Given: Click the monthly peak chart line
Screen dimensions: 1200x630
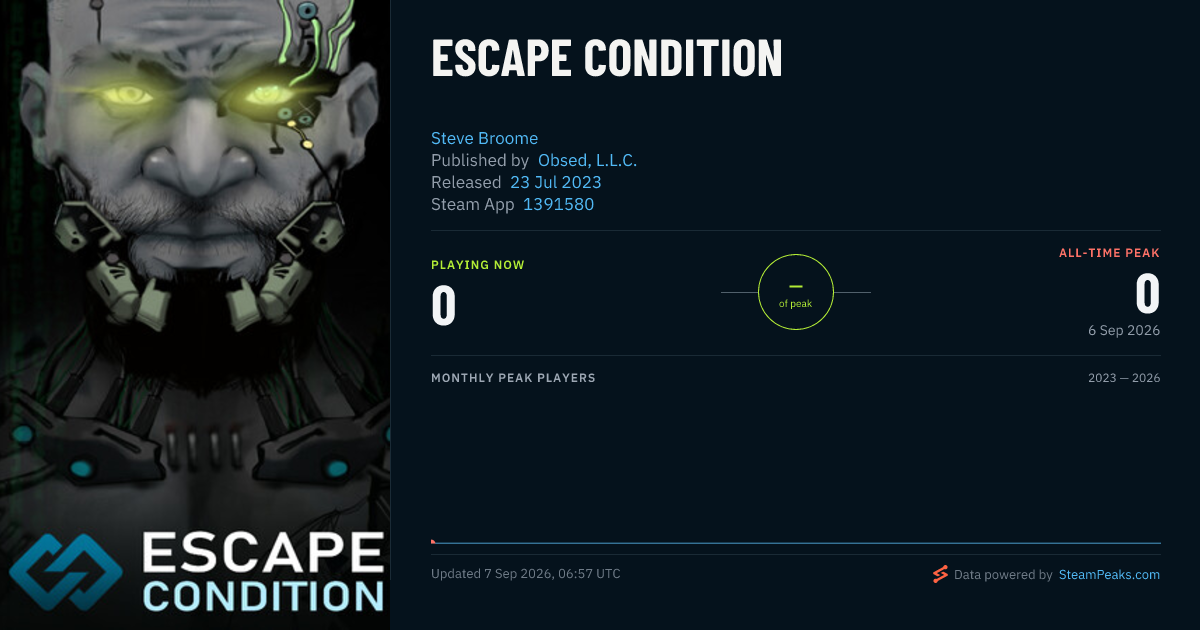Looking at the screenshot, I should 796,543.
